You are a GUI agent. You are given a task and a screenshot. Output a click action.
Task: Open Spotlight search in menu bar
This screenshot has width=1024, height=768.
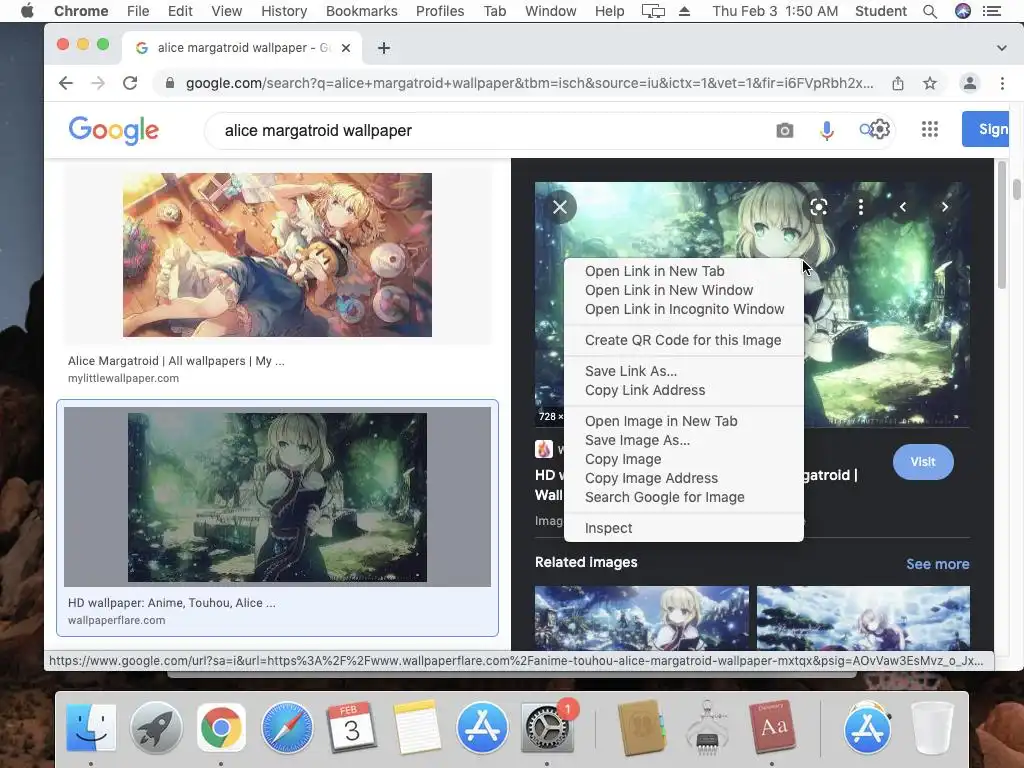(930, 11)
